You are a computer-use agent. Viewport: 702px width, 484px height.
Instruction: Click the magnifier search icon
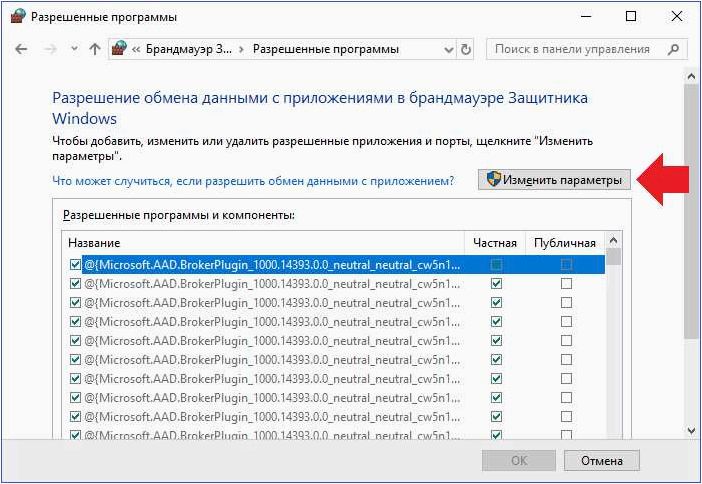point(673,49)
